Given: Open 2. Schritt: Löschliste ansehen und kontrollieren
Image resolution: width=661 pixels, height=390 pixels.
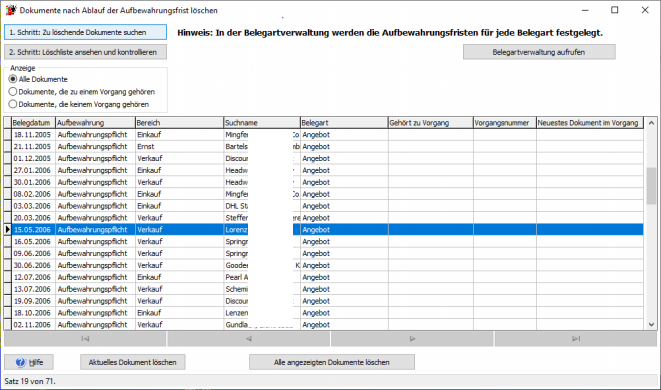Looking at the screenshot, I should (85, 52).
